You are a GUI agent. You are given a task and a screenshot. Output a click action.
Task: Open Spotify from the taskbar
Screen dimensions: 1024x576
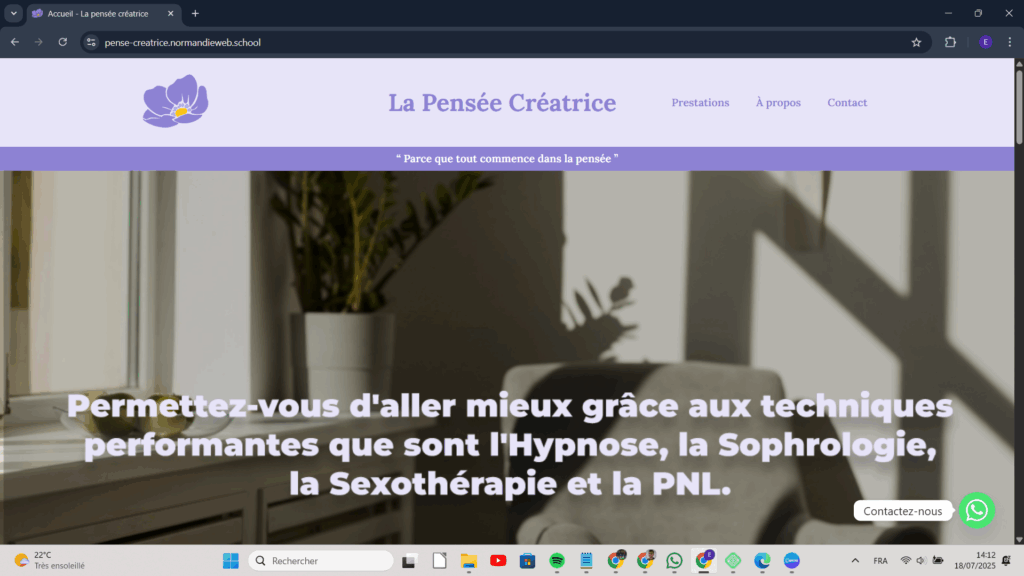coord(557,561)
